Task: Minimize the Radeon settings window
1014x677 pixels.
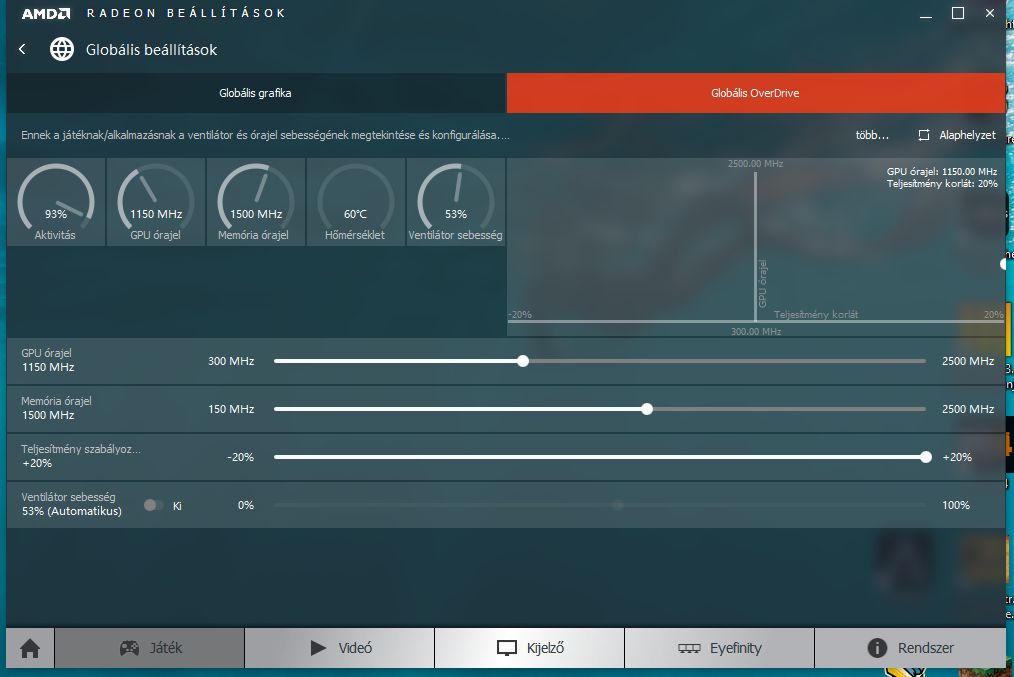Action: pyautogui.click(x=926, y=14)
